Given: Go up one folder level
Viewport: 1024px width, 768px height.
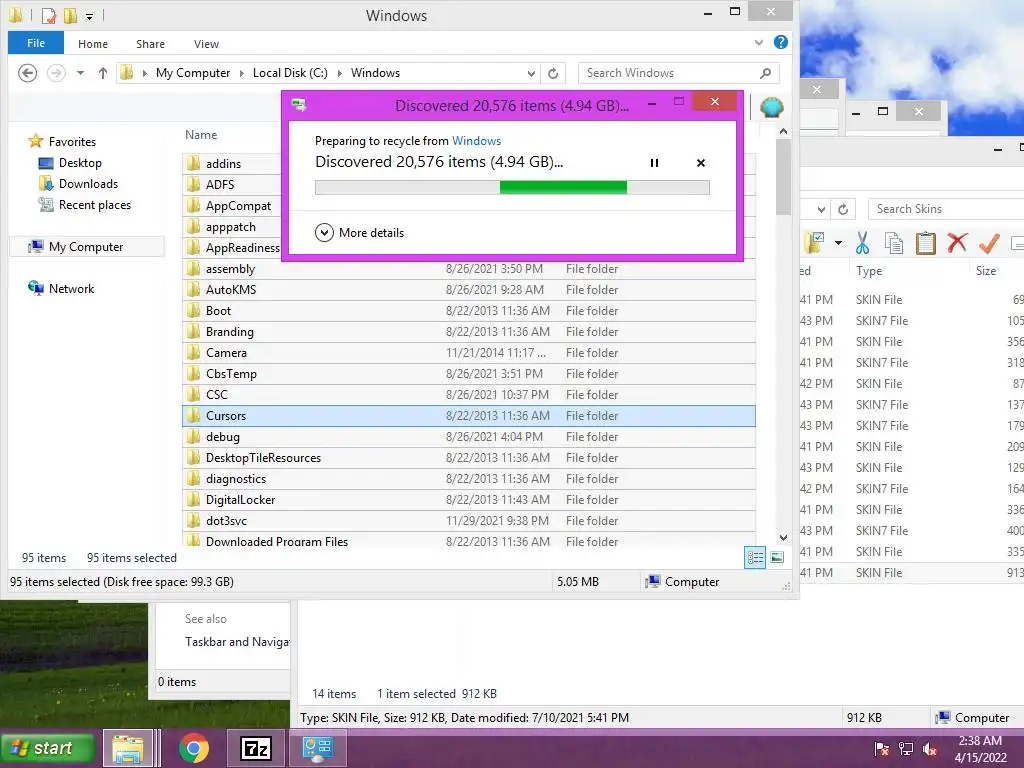Looking at the screenshot, I should 103,73.
